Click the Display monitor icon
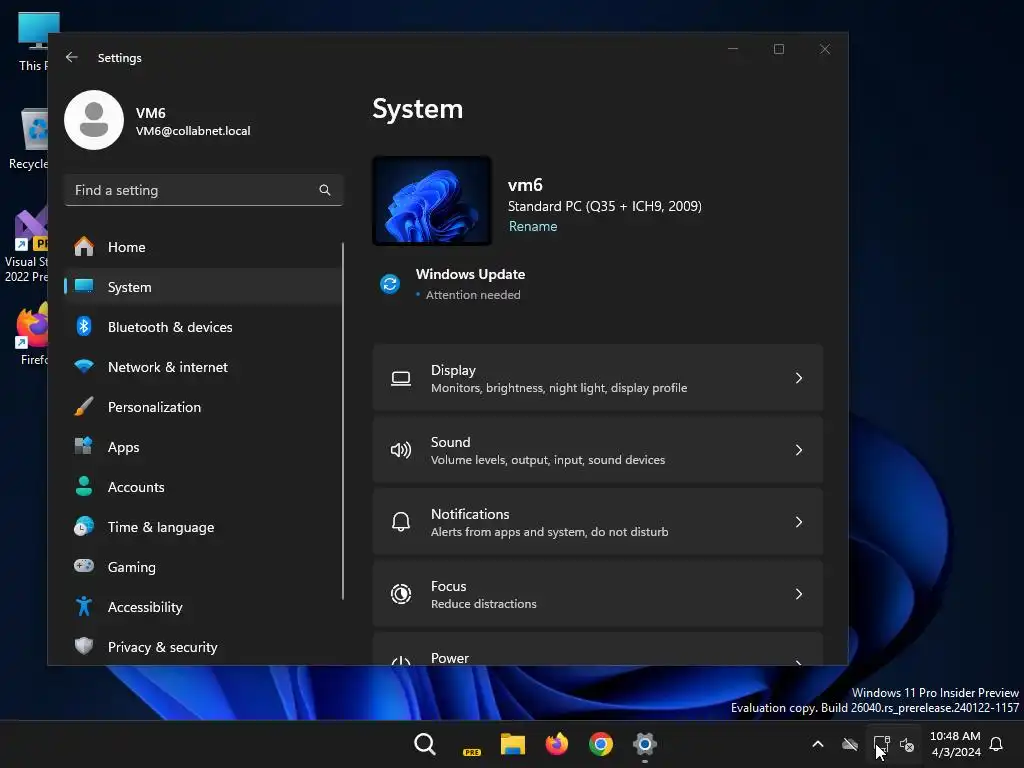This screenshot has height=768, width=1024. click(x=401, y=378)
